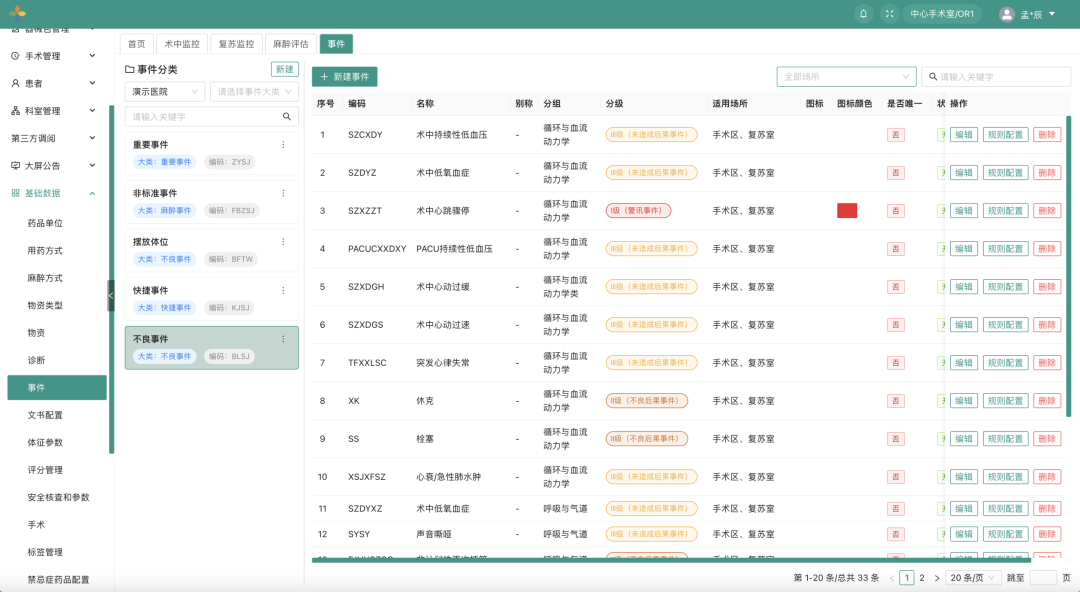Toggle fullscreen with the expand icon
This screenshot has height=592, width=1080.
click(x=889, y=14)
